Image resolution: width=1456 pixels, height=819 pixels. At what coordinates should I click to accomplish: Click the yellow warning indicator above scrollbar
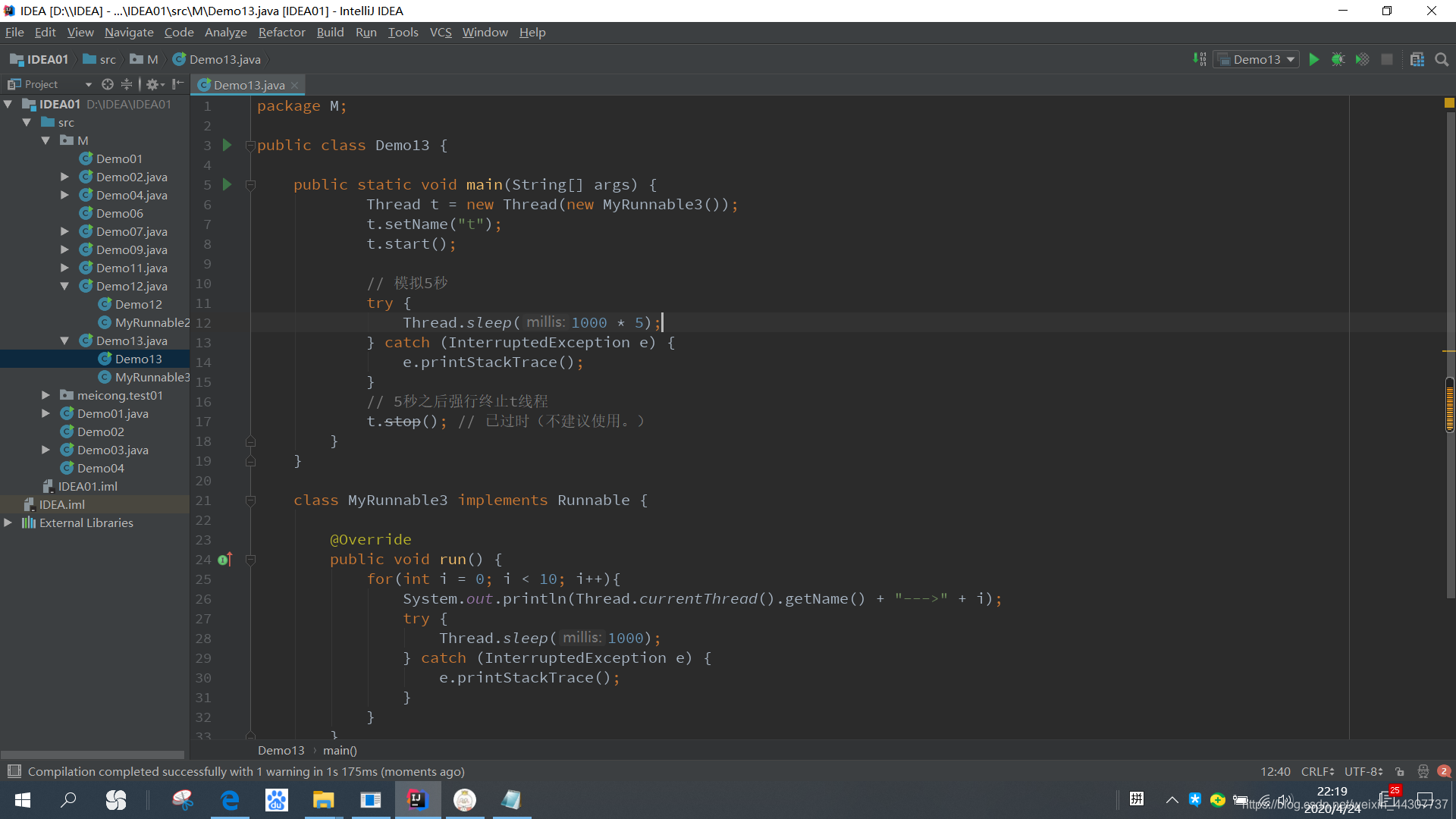point(1449,102)
